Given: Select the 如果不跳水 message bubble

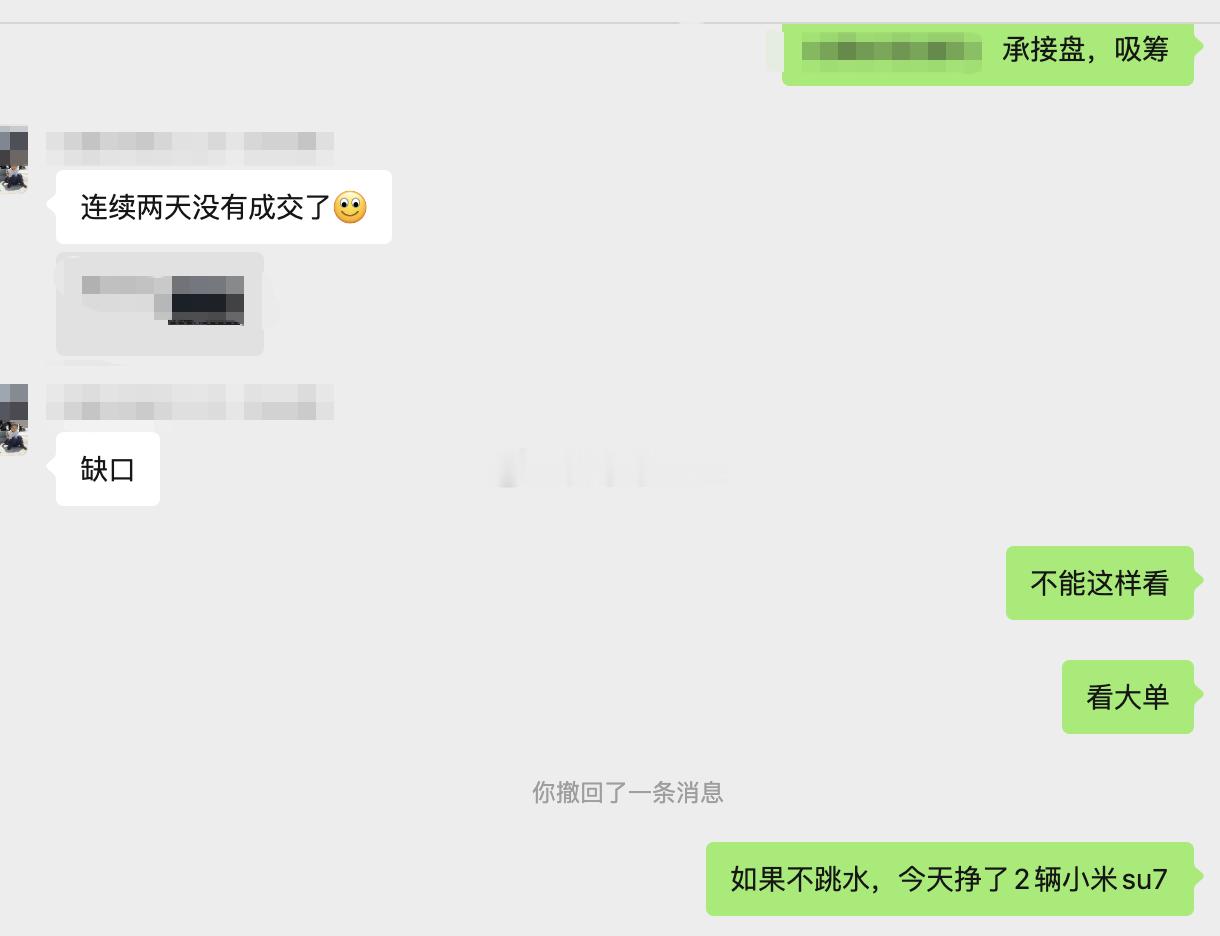Looking at the screenshot, I should (950, 879).
